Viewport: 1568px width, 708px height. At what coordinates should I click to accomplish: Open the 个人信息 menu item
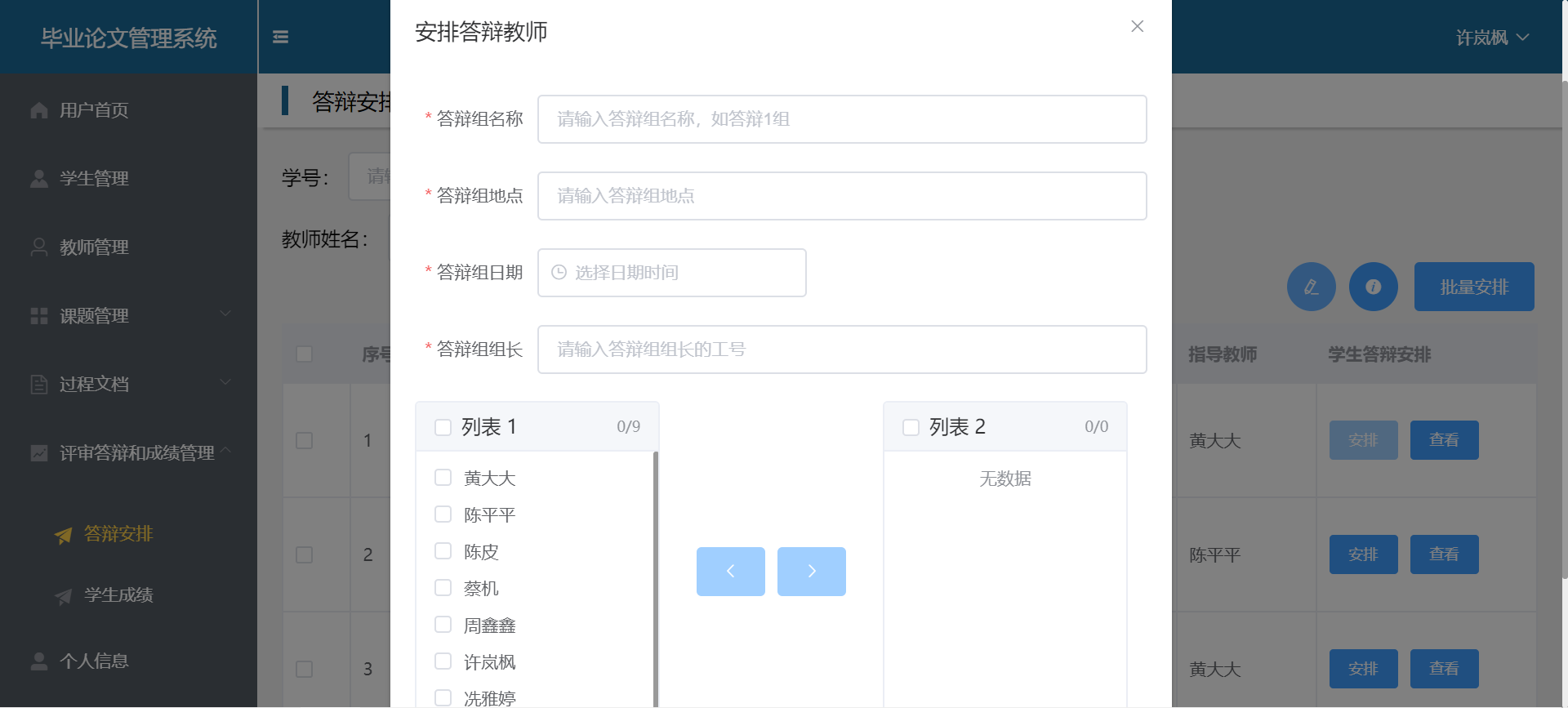coord(128,661)
